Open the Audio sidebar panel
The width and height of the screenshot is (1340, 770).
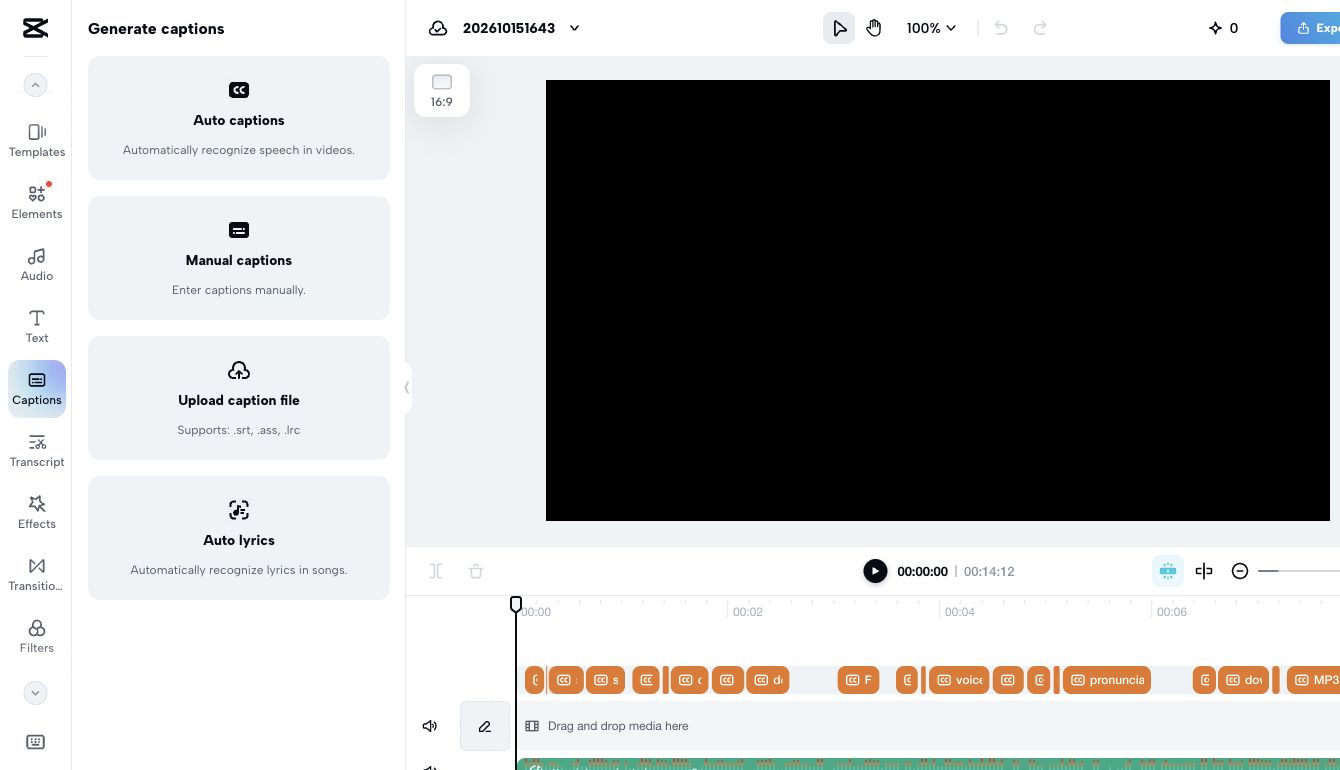[x=37, y=264]
